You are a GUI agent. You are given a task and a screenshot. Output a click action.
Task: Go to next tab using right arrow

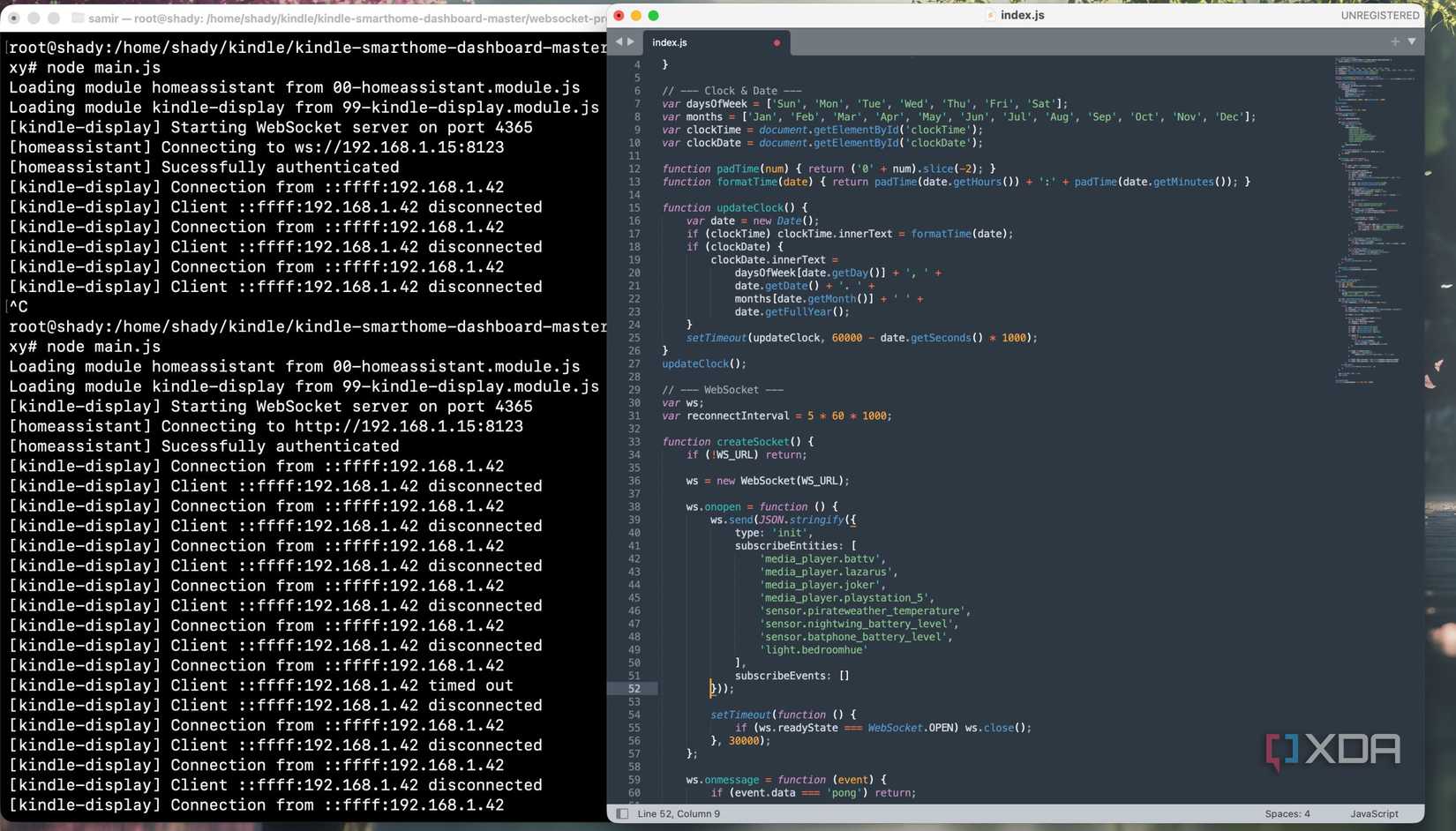point(630,41)
